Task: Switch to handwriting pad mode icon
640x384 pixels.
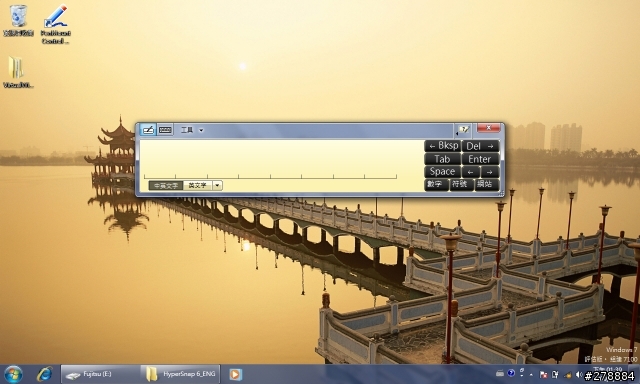Action: point(148,130)
